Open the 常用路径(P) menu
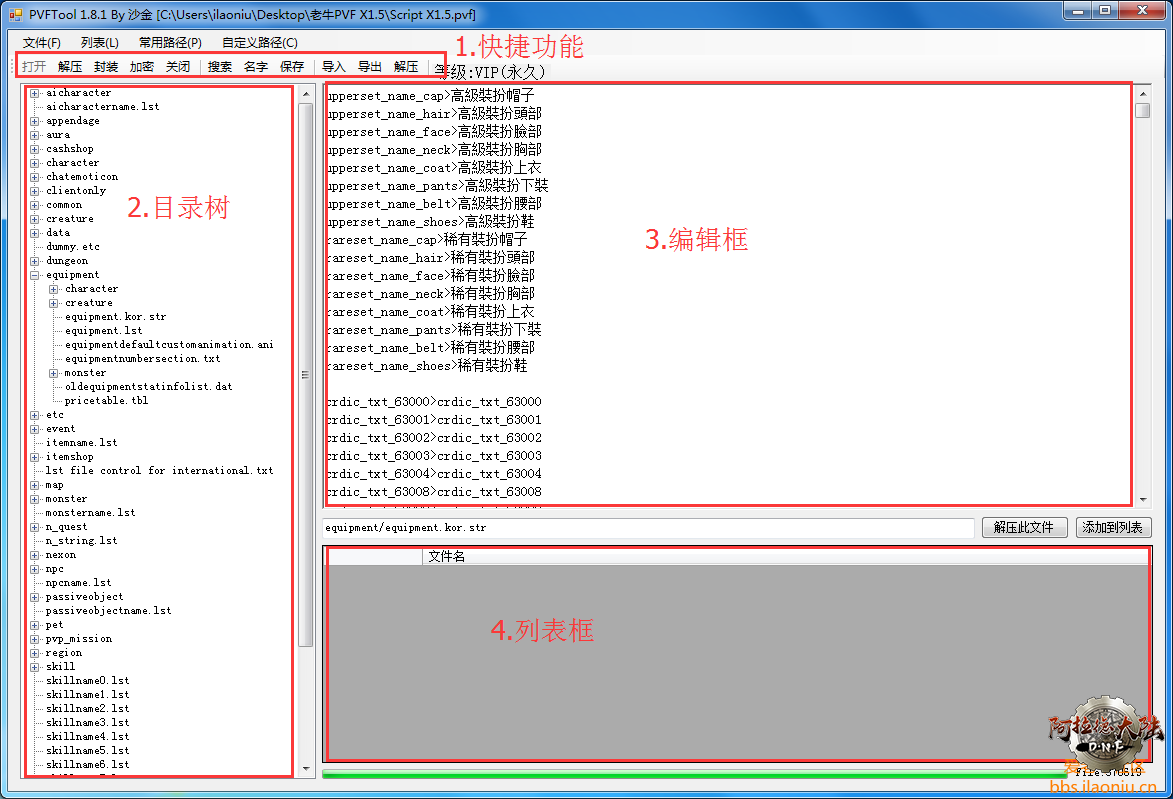Viewport: 1173px width, 799px height. click(x=170, y=43)
